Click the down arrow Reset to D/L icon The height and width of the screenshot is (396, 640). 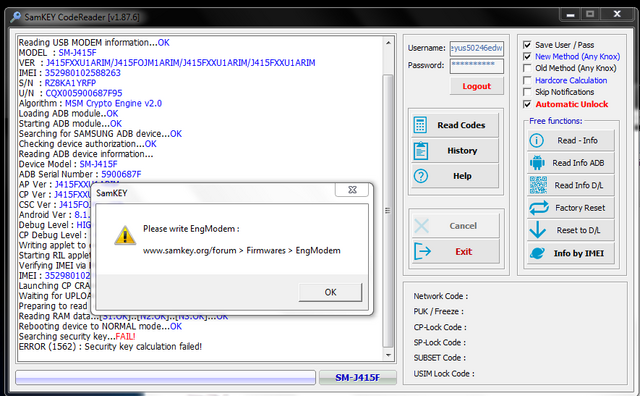point(538,230)
